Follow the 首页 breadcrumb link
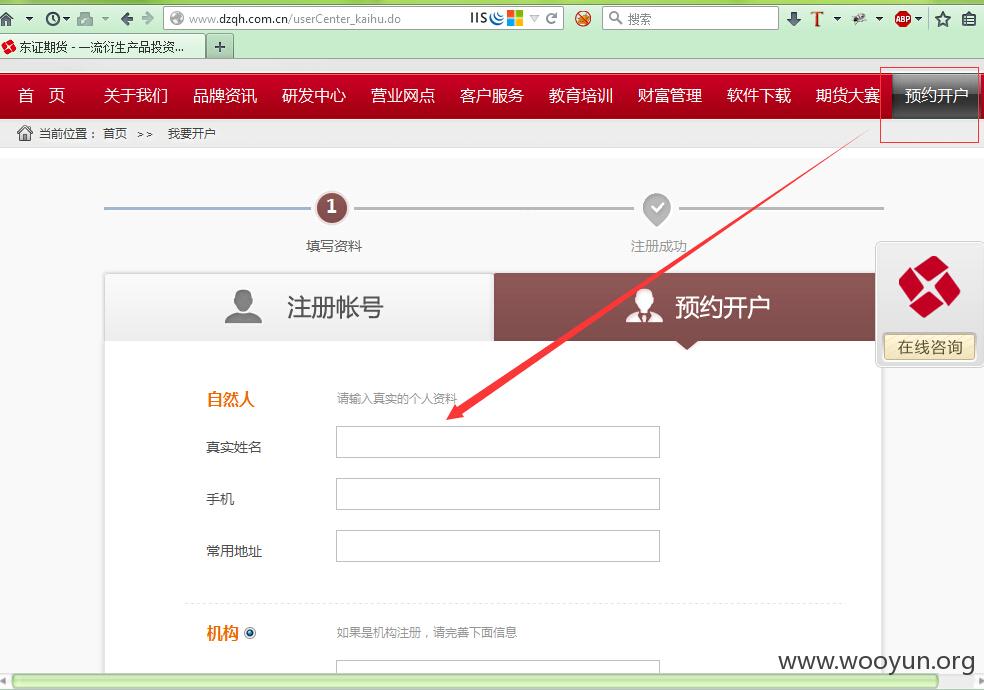 tap(115, 134)
